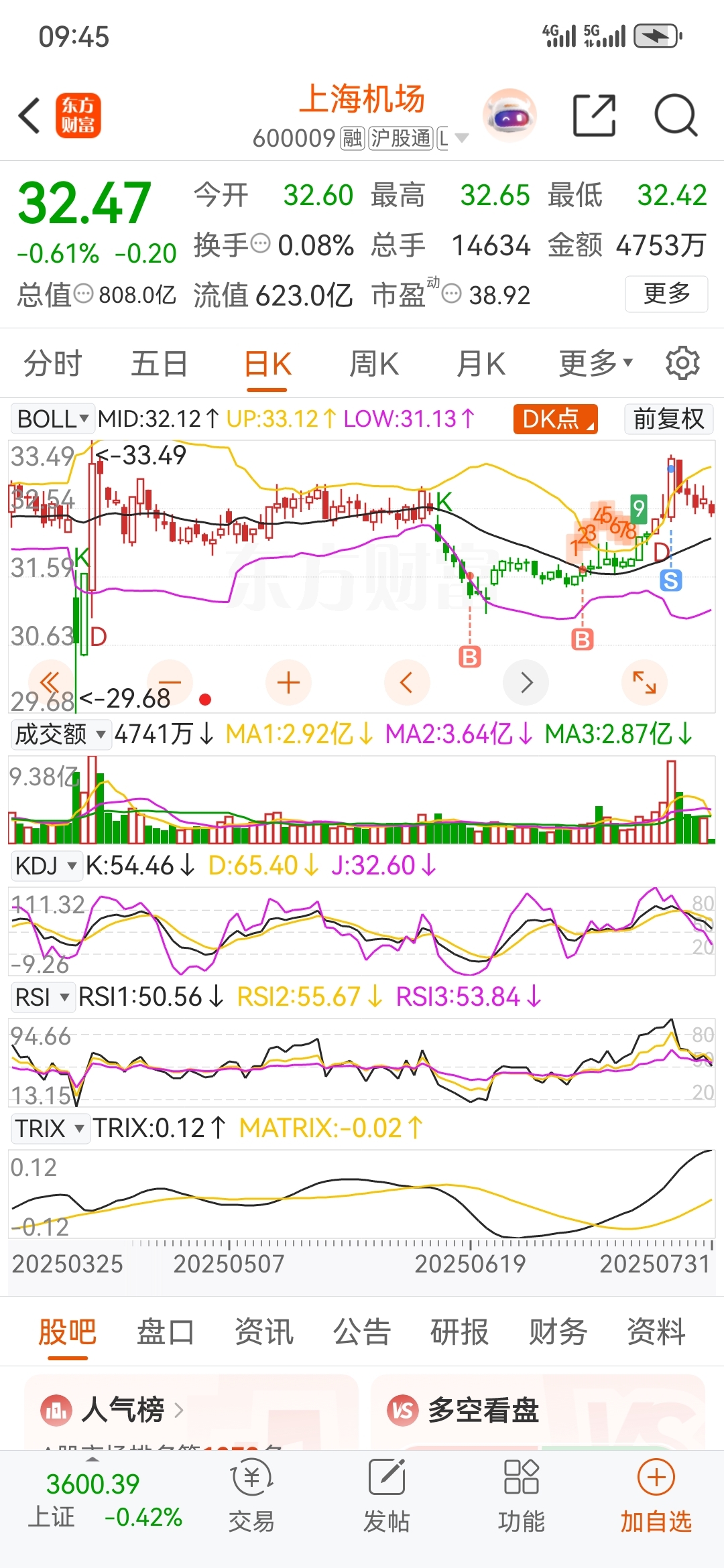Tap the 人气榜 chart icon

coord(56,1411)
